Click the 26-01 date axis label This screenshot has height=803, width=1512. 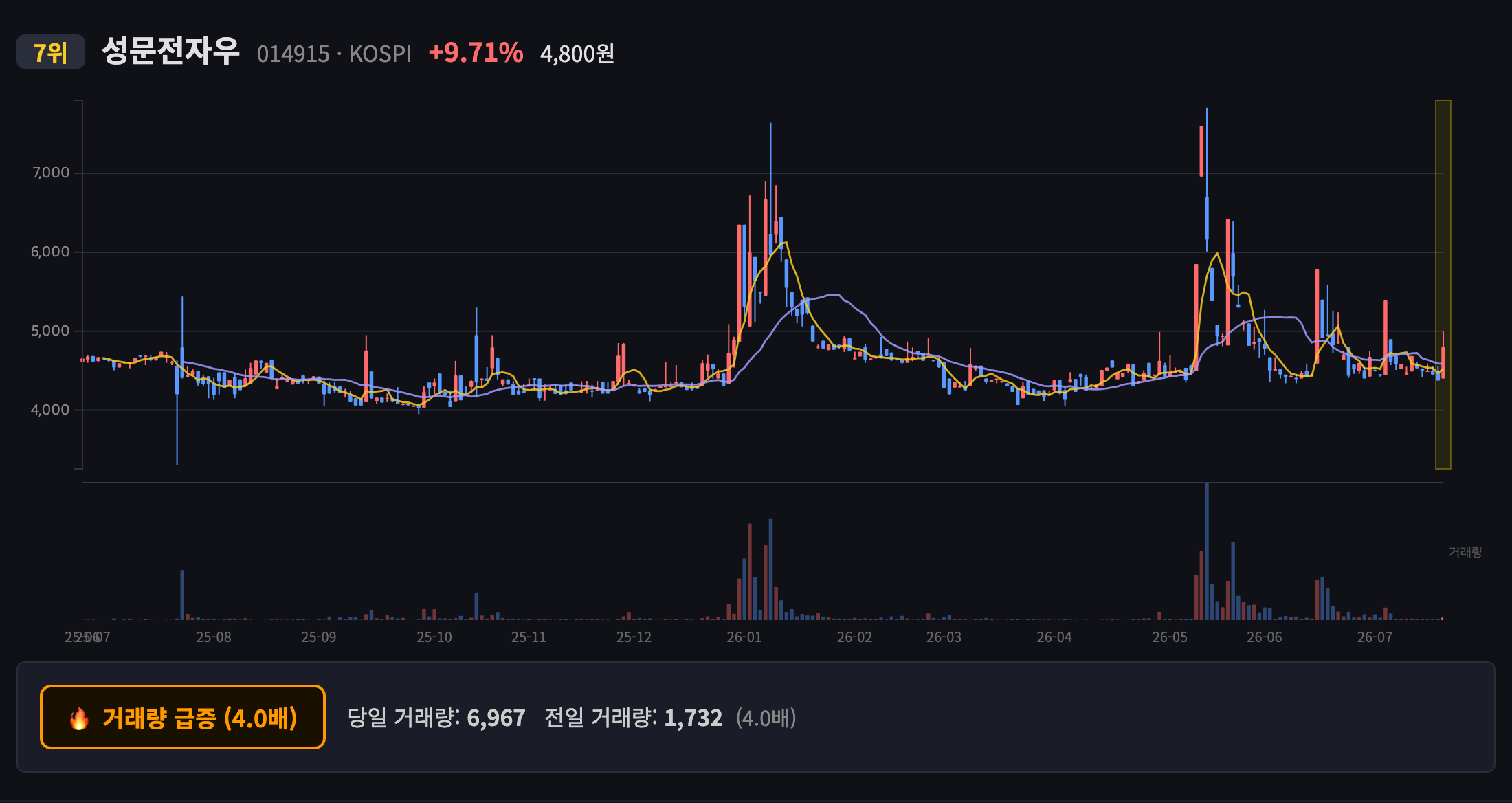(744, 637)
